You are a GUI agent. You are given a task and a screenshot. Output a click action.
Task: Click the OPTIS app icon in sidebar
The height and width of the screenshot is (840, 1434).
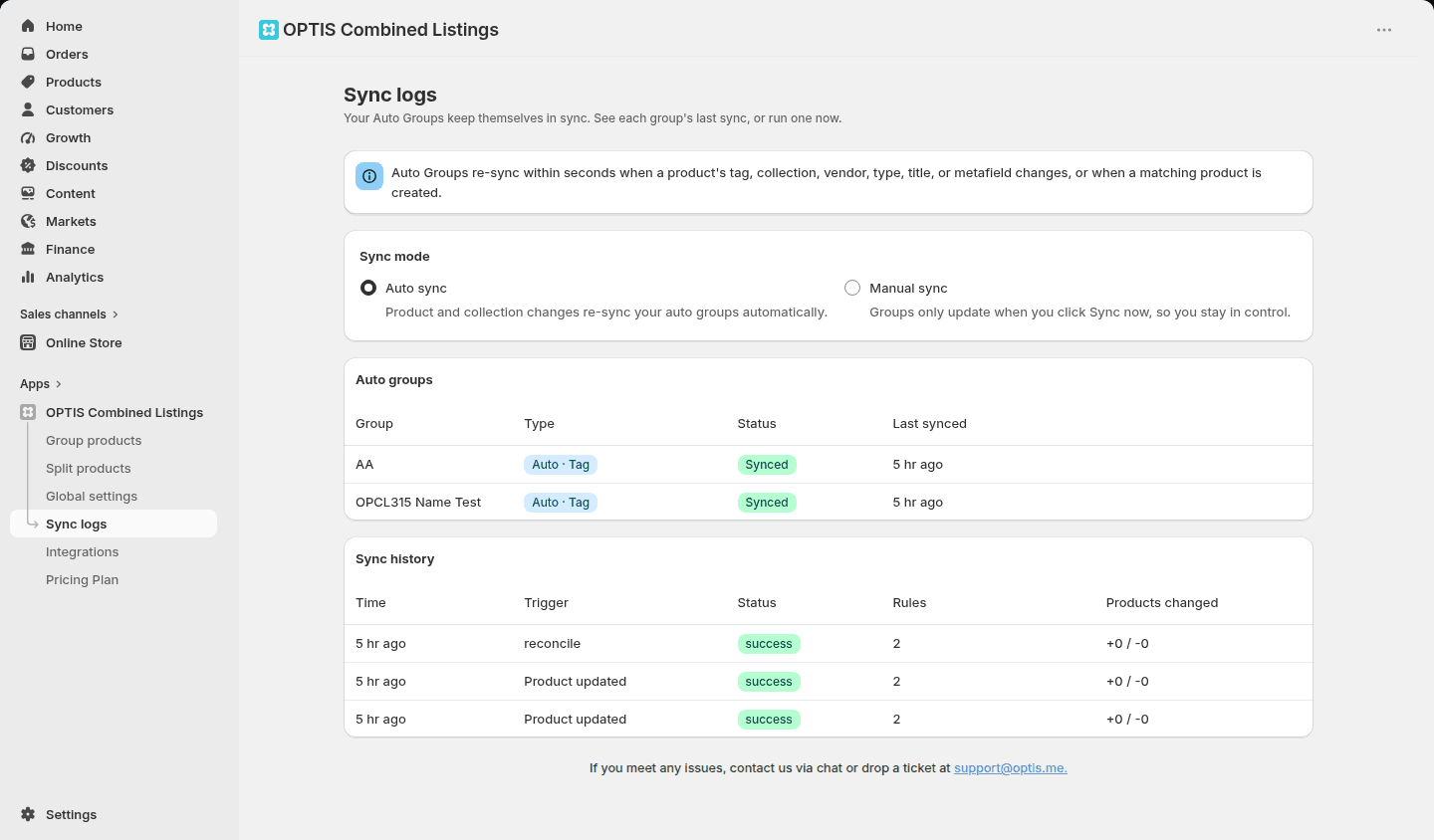tap(28, 412)
